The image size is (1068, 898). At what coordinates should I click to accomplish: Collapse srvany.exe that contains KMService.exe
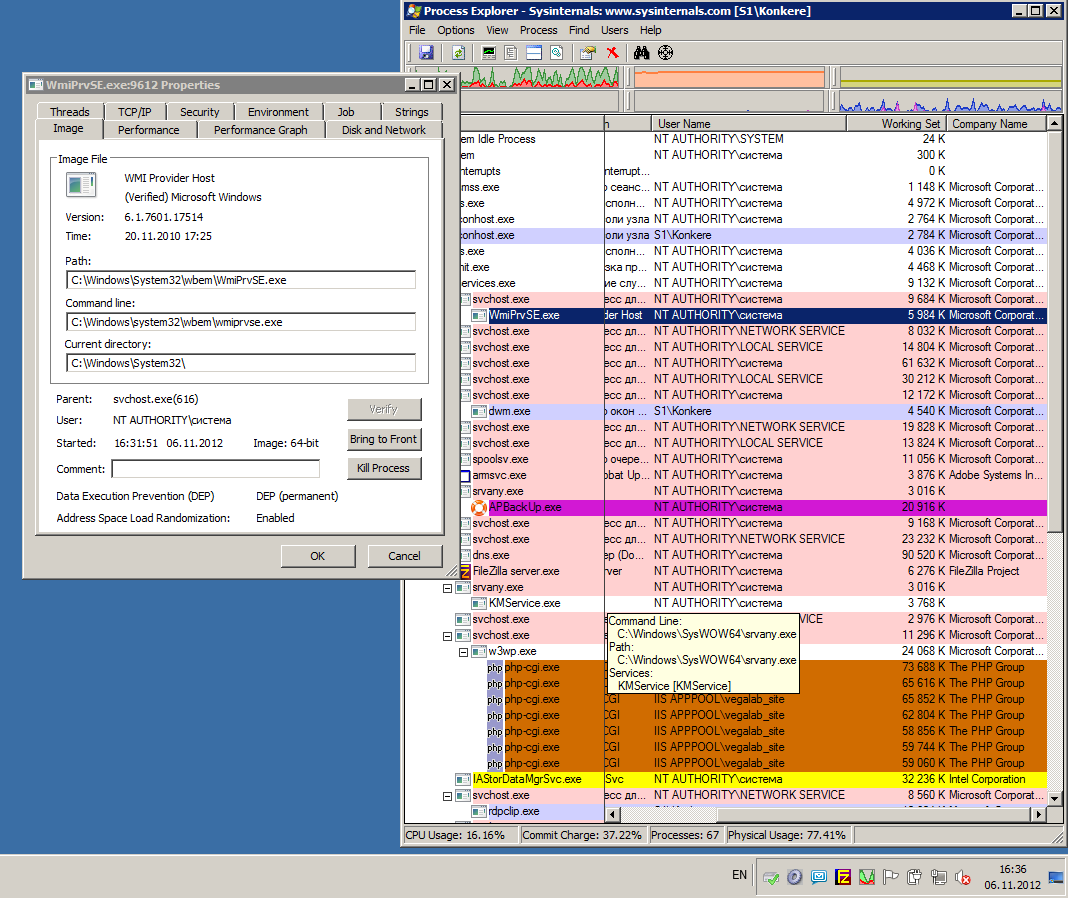(x=447, y=588)
